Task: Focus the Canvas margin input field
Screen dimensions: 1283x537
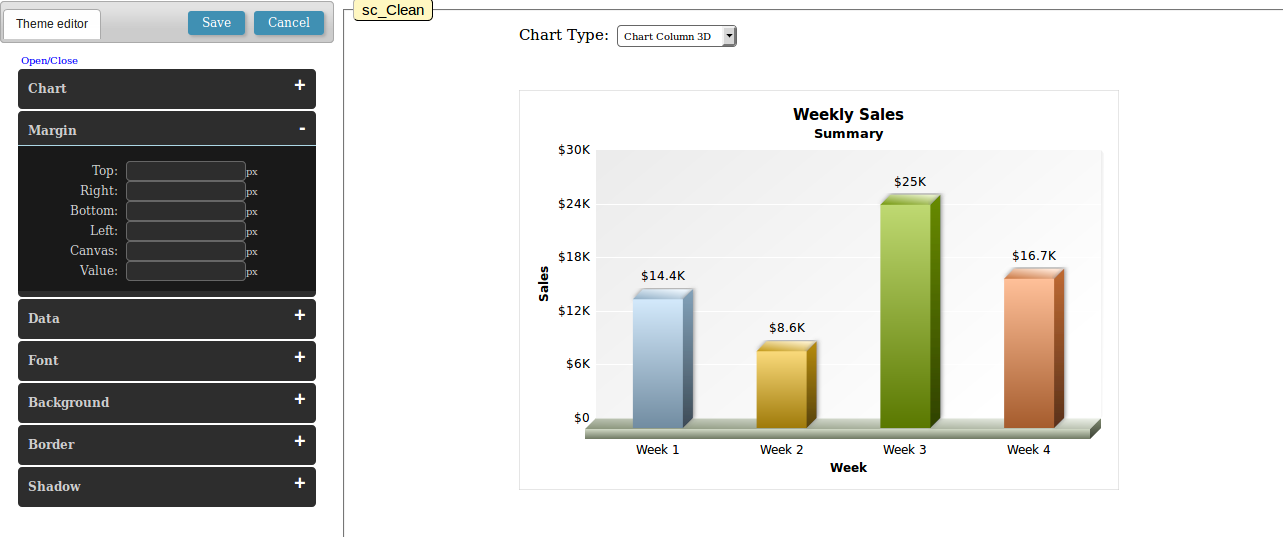Action: click(x=186, y=251)
